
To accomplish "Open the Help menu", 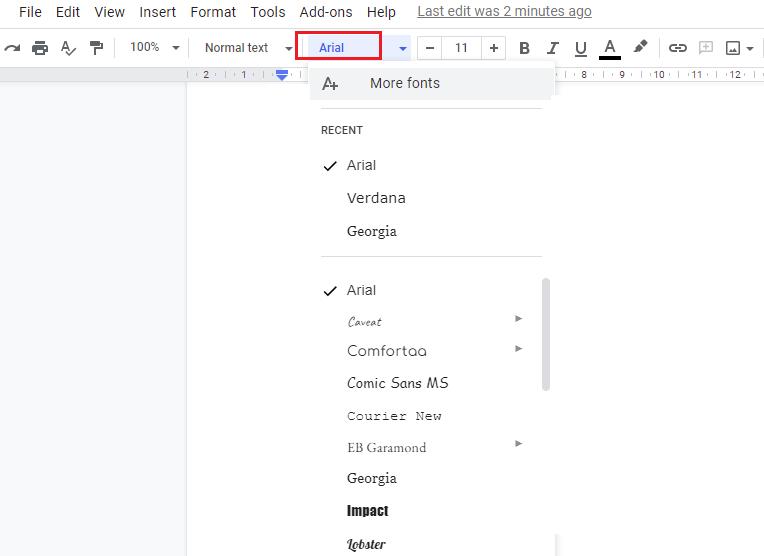I will coord(381,12).
